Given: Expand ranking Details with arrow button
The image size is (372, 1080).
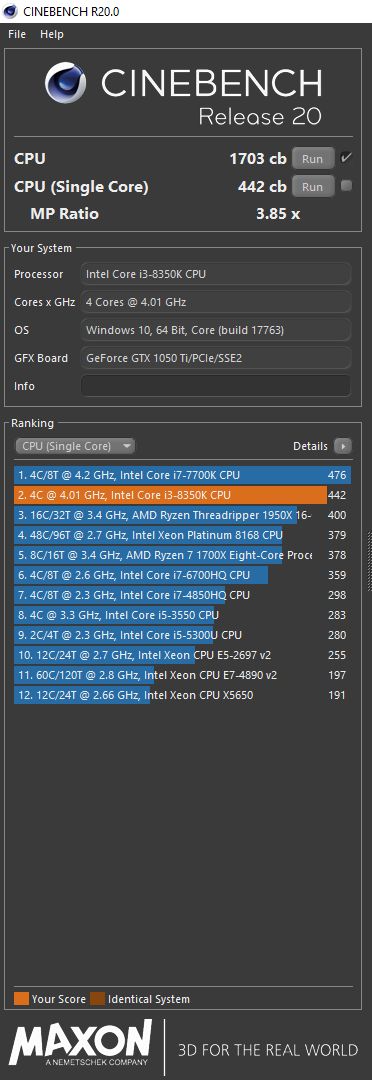Looking at the screenshot, I should point(342,446).
